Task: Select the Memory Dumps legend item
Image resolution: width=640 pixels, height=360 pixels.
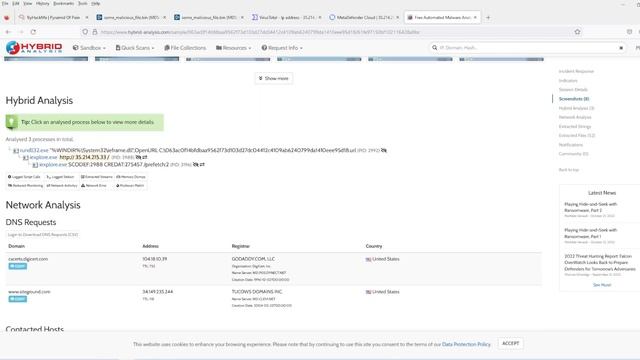Action: pyautogui.click(x=131, y=177)
